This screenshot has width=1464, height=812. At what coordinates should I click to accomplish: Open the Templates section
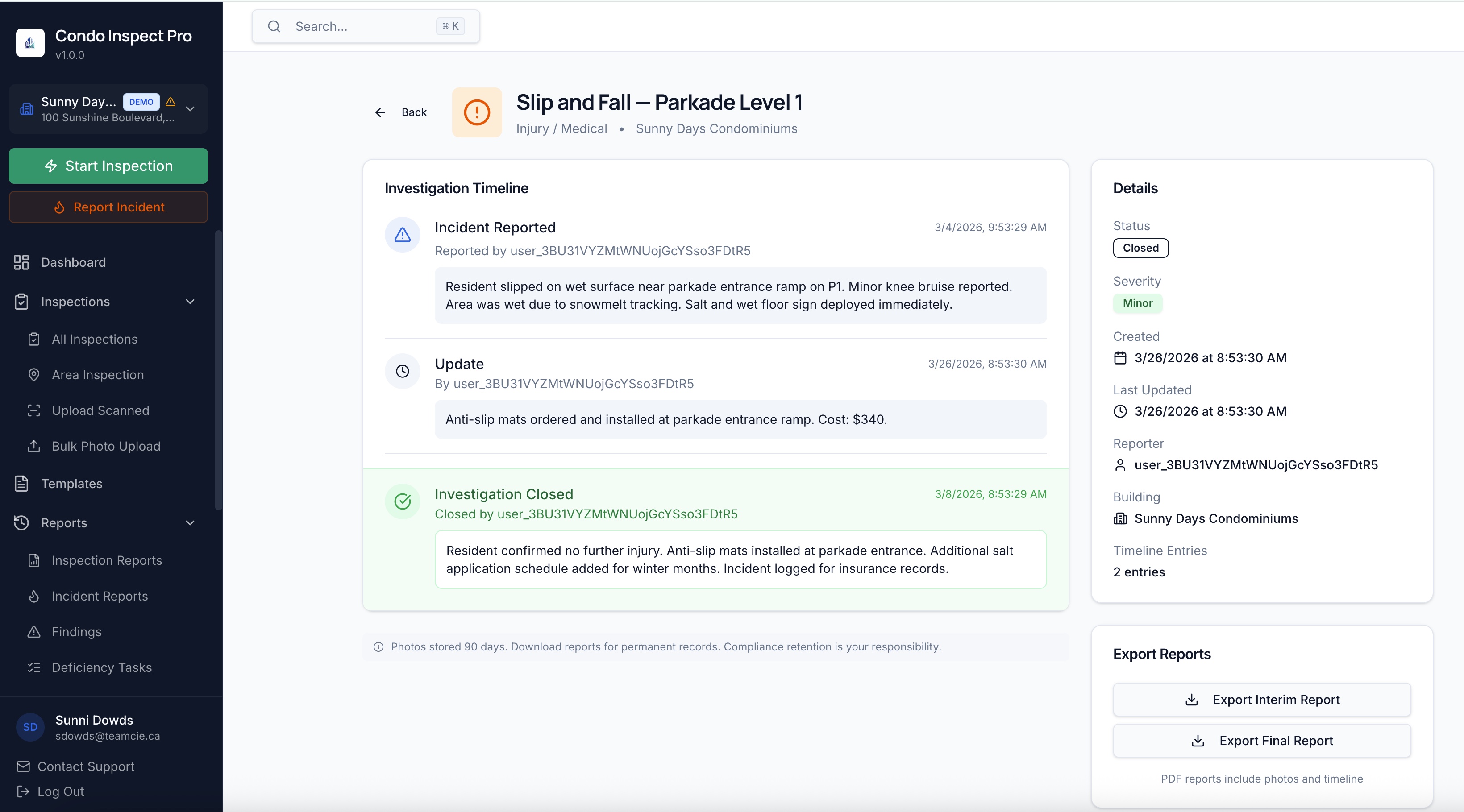click(x=71, y=484)
